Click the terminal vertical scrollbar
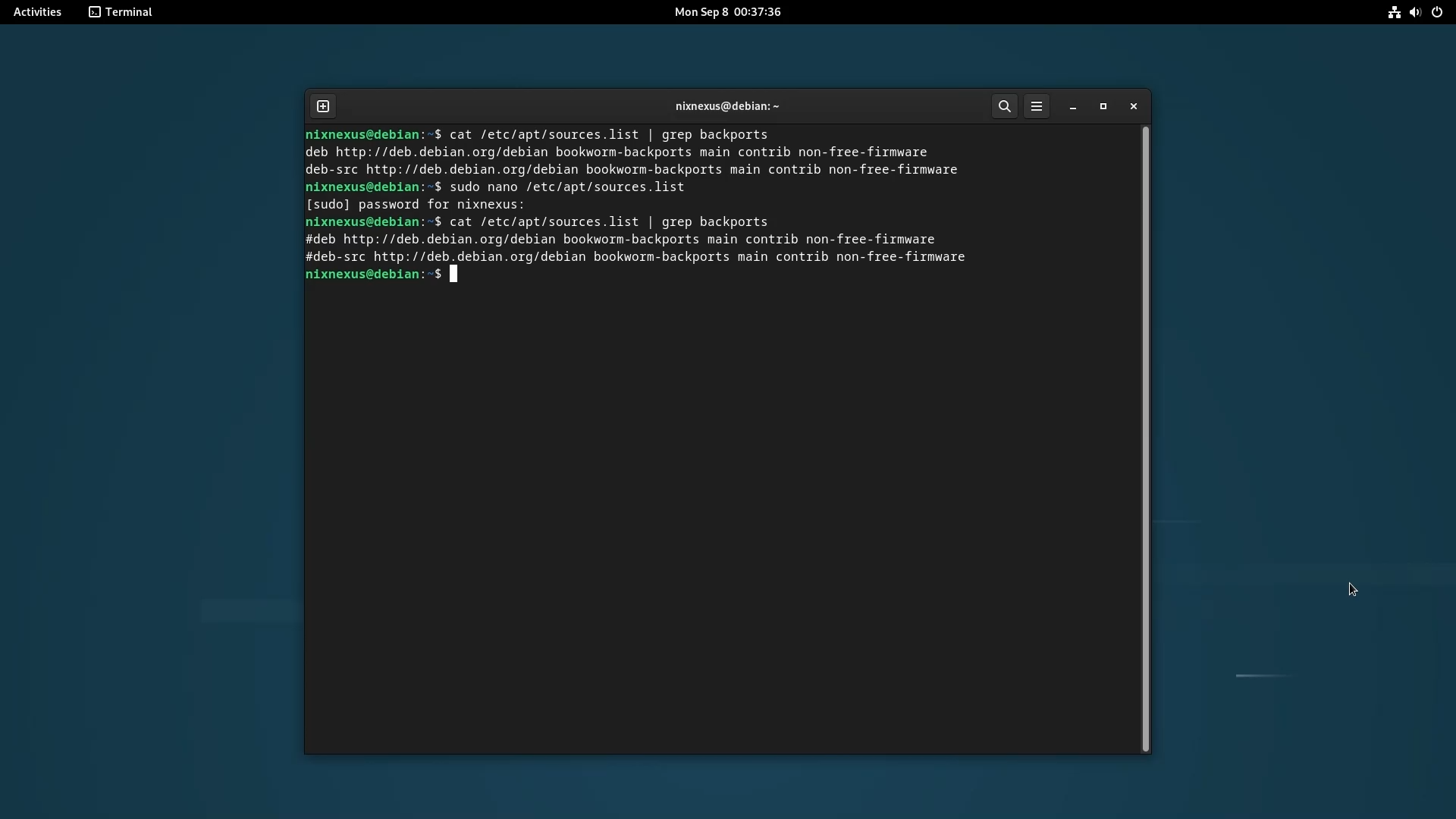 (1145, 438)
